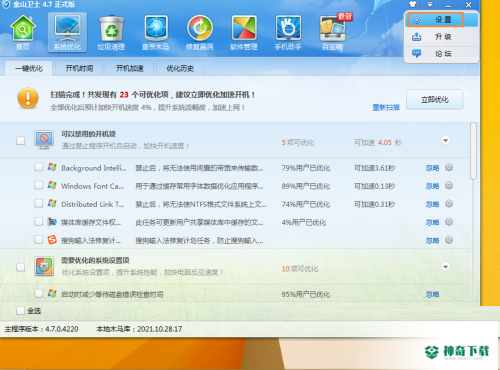Collapse the 需要优化的系统设置项 section arrow
Screen dimensions: 500x370
446,266
